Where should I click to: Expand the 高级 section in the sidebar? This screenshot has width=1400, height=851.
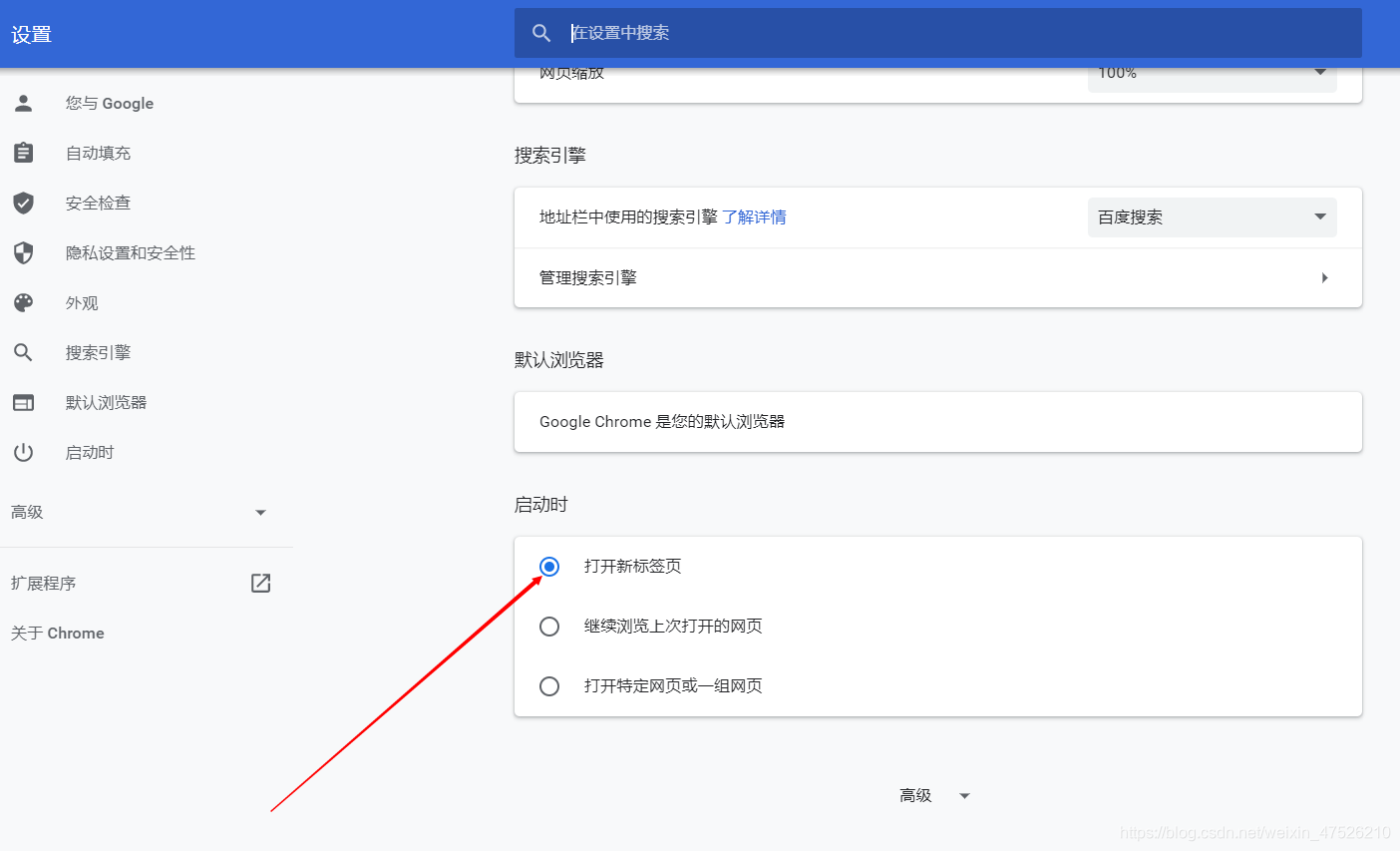click(260, 513)
